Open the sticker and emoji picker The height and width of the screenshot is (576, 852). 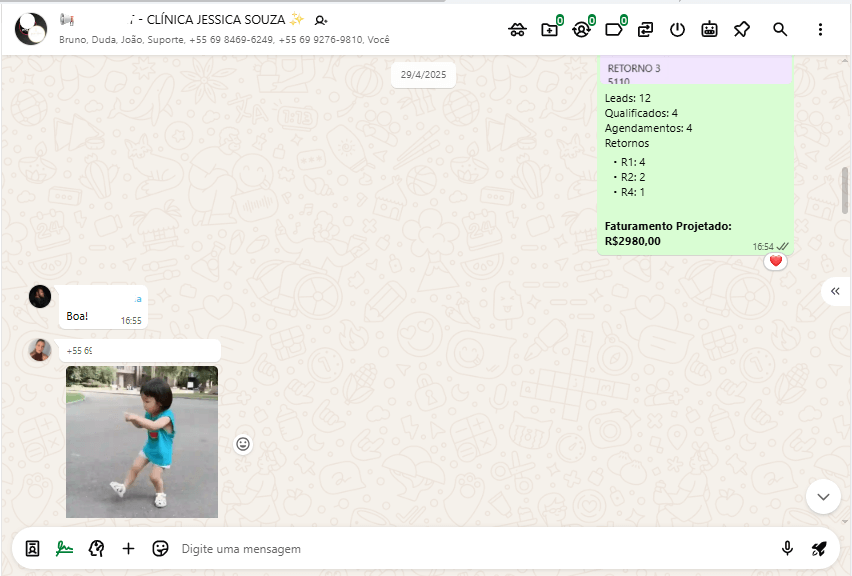click(160, 548)
